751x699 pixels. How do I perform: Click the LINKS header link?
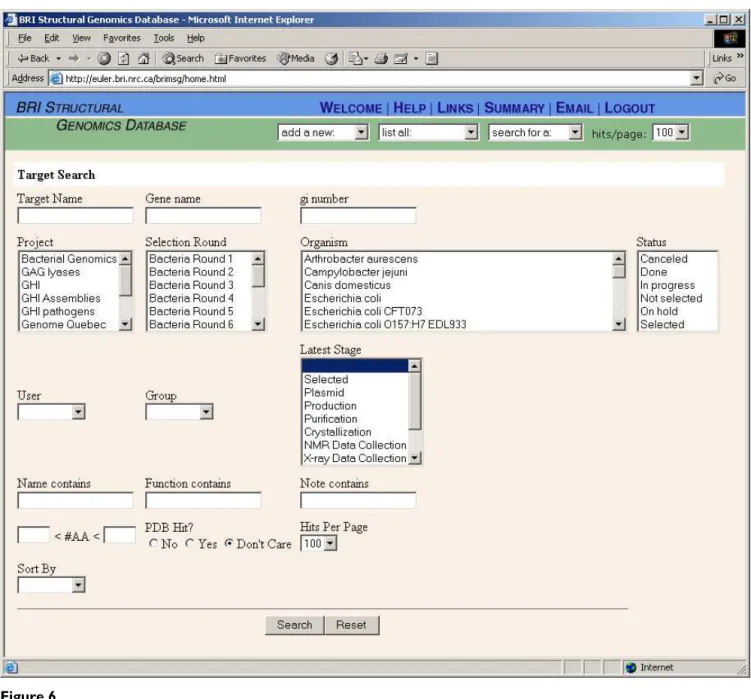(455, 108)
